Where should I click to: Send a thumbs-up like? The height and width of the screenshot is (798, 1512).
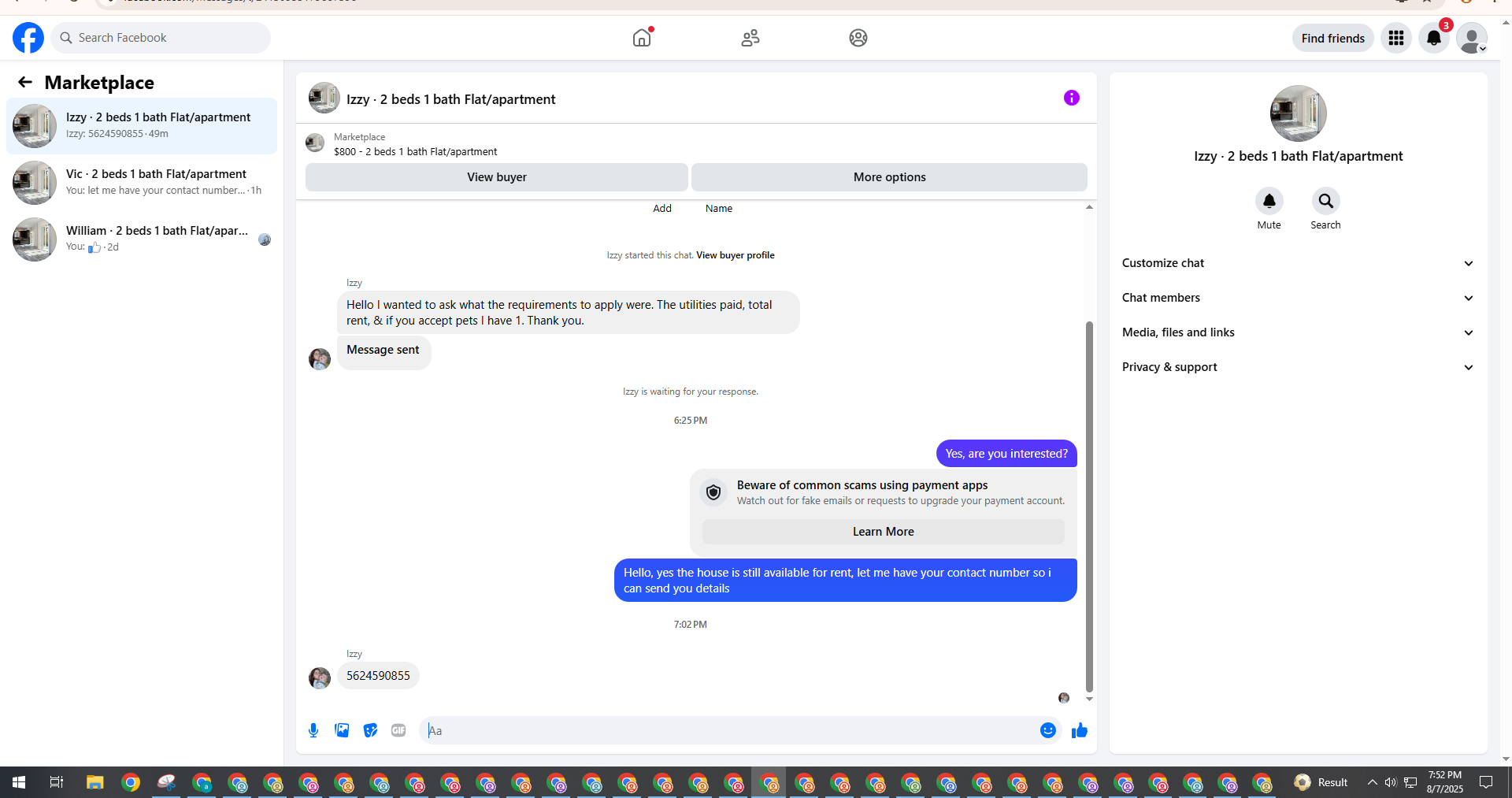(x=1080, y=730)
